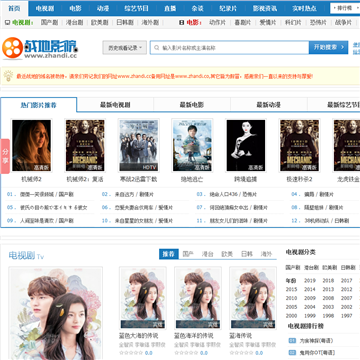Click the magnifier icon in search box

pyautogui.click(x=156, y=48)
